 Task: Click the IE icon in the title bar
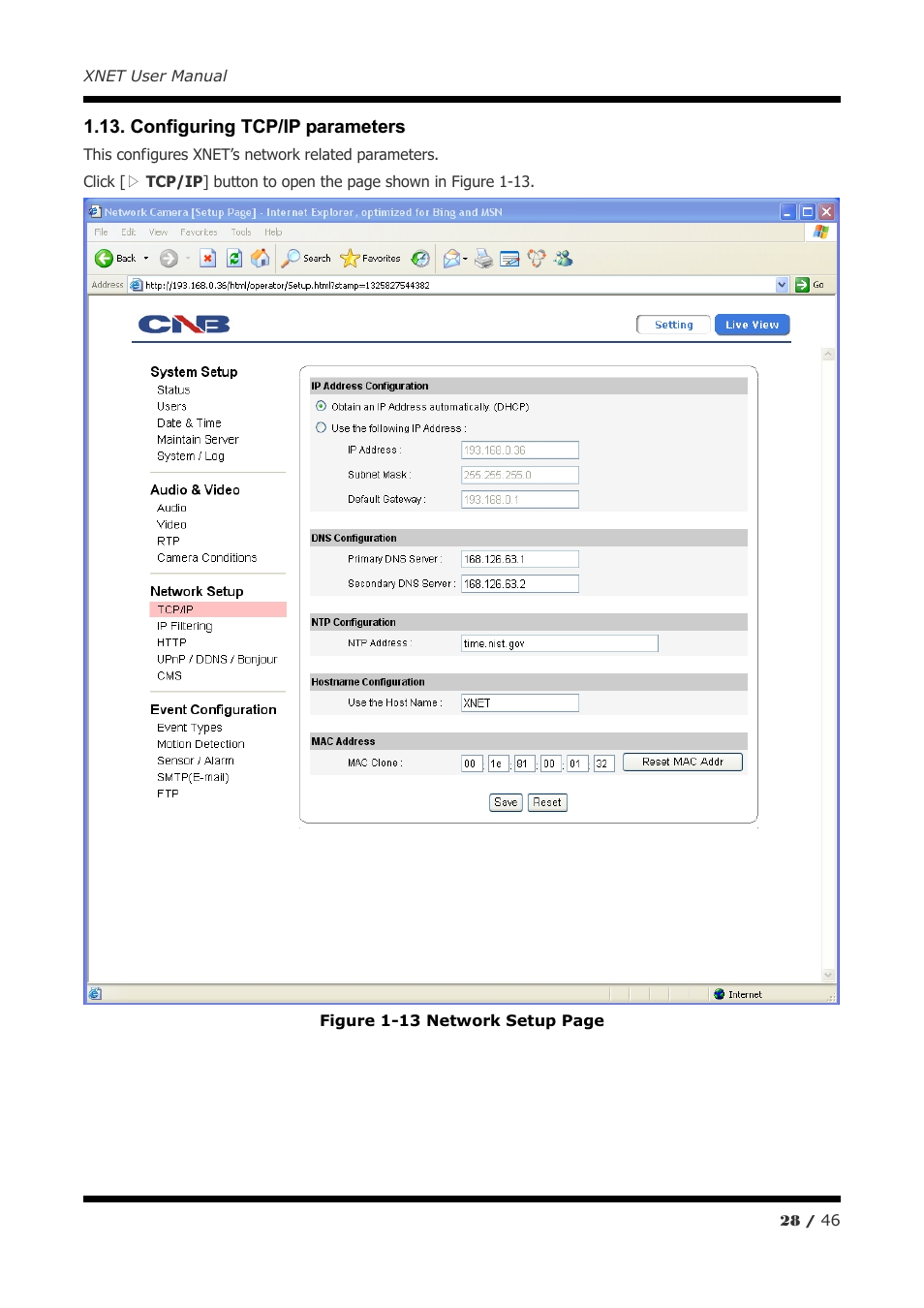pyautogui.click(x=95, y=211)
